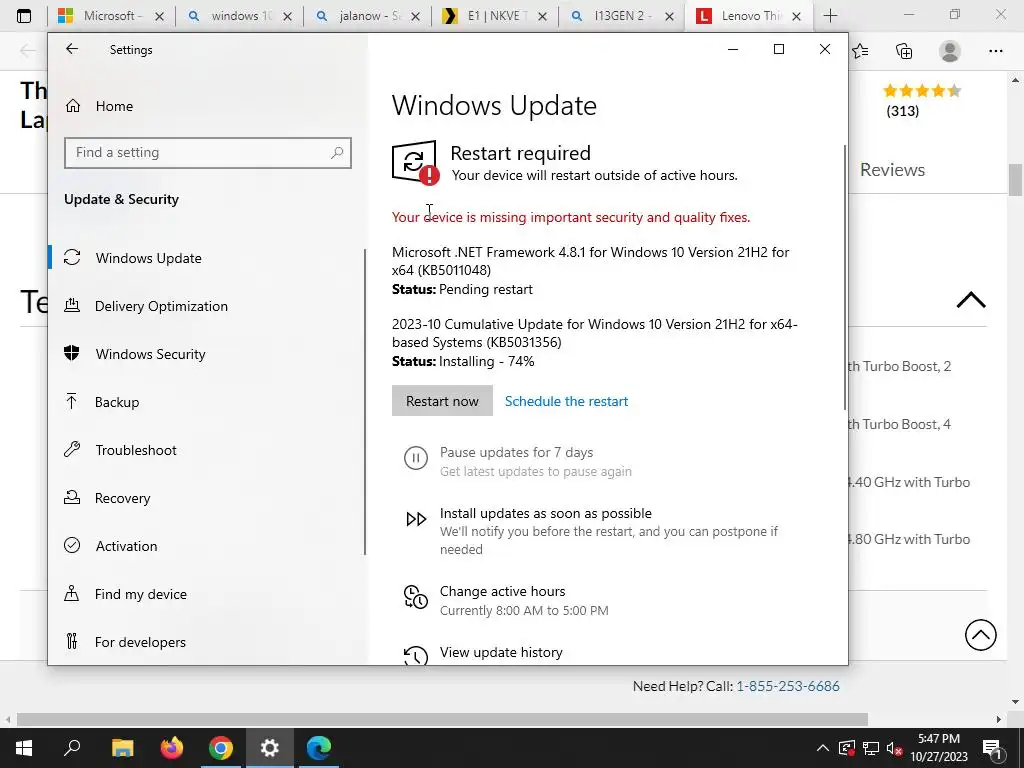
Task: Click the search magnifier in Find a setting
Action: pos(337,153)
